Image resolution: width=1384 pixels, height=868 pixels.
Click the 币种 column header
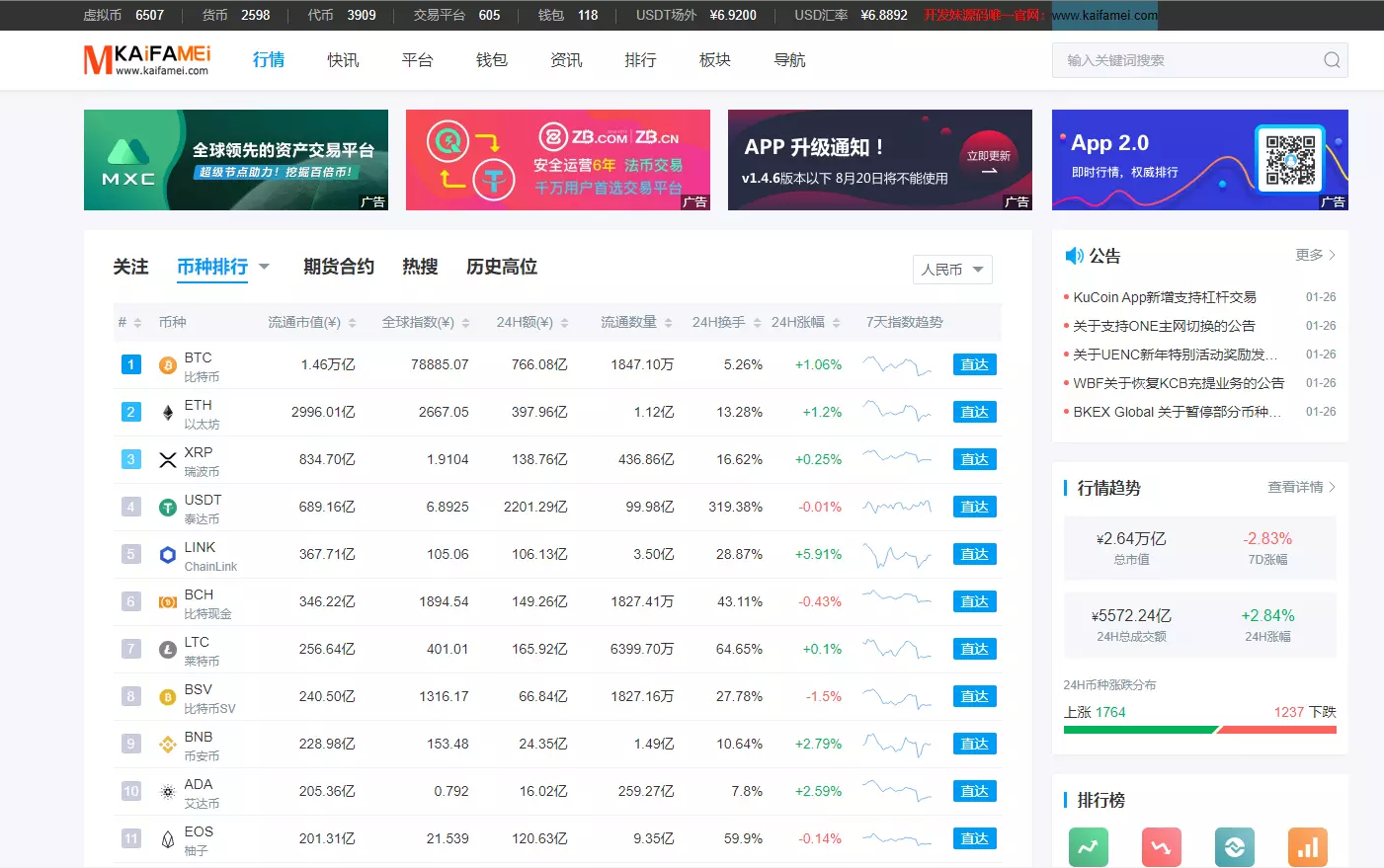pos(172,323)
